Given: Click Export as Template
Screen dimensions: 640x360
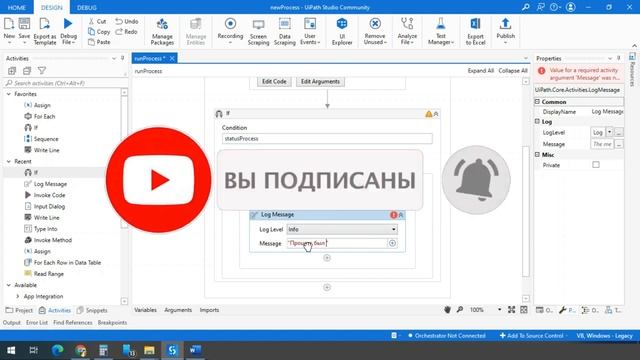Looking at the screenshot, I should tap(45, 31).
